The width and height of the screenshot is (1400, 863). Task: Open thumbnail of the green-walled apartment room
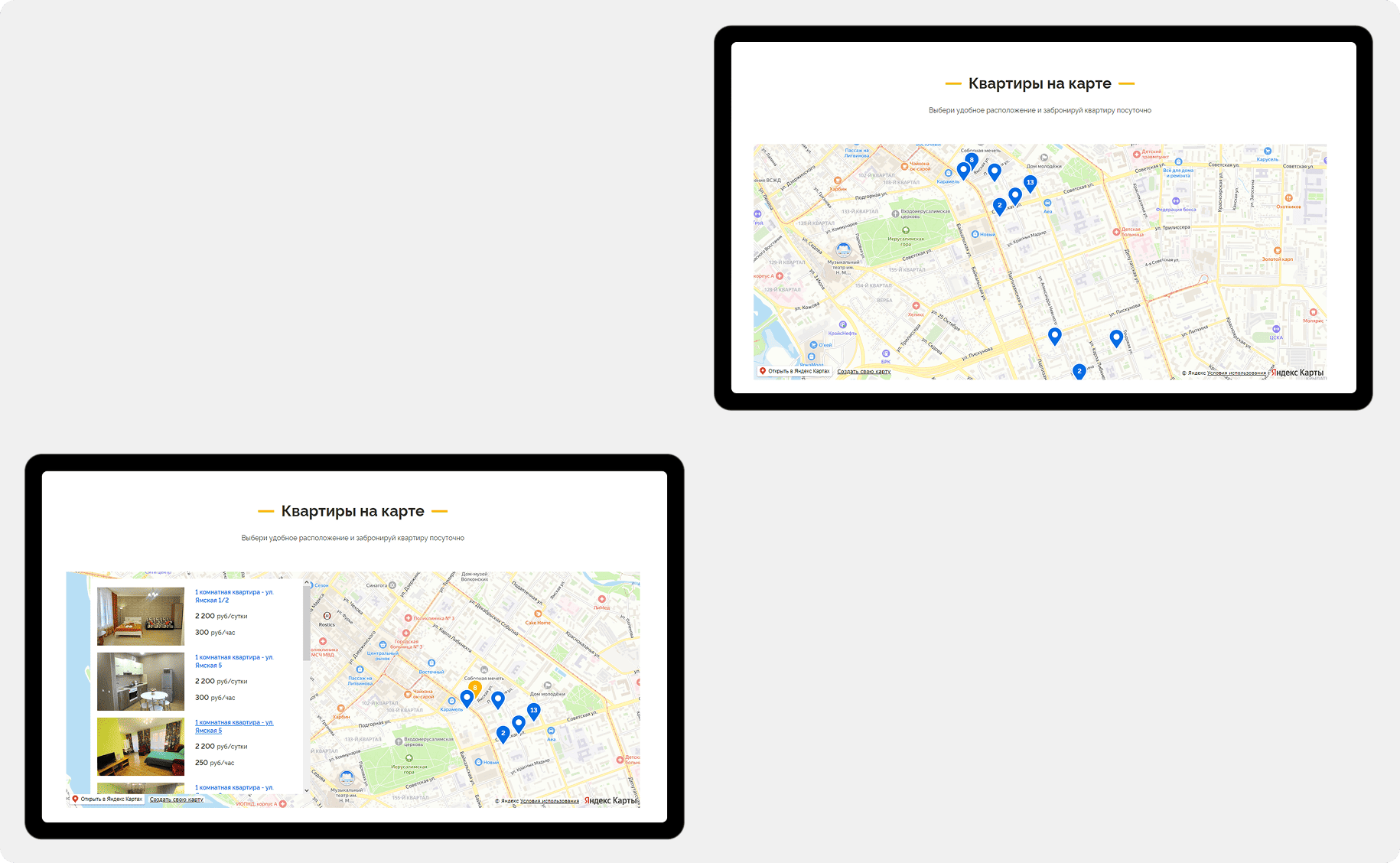pyautogui.click(x=141, y=747)
